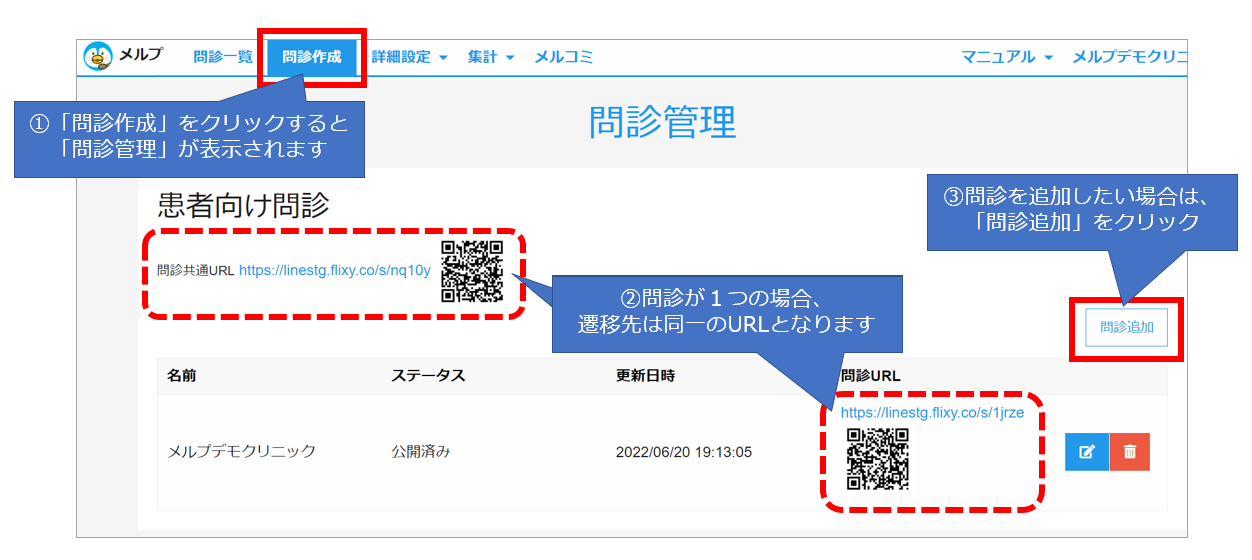The height and width of the screenshot is (560, 1252).
Task: Expand the 集計 dropdown menu
Action: click(x=491, y=57)
